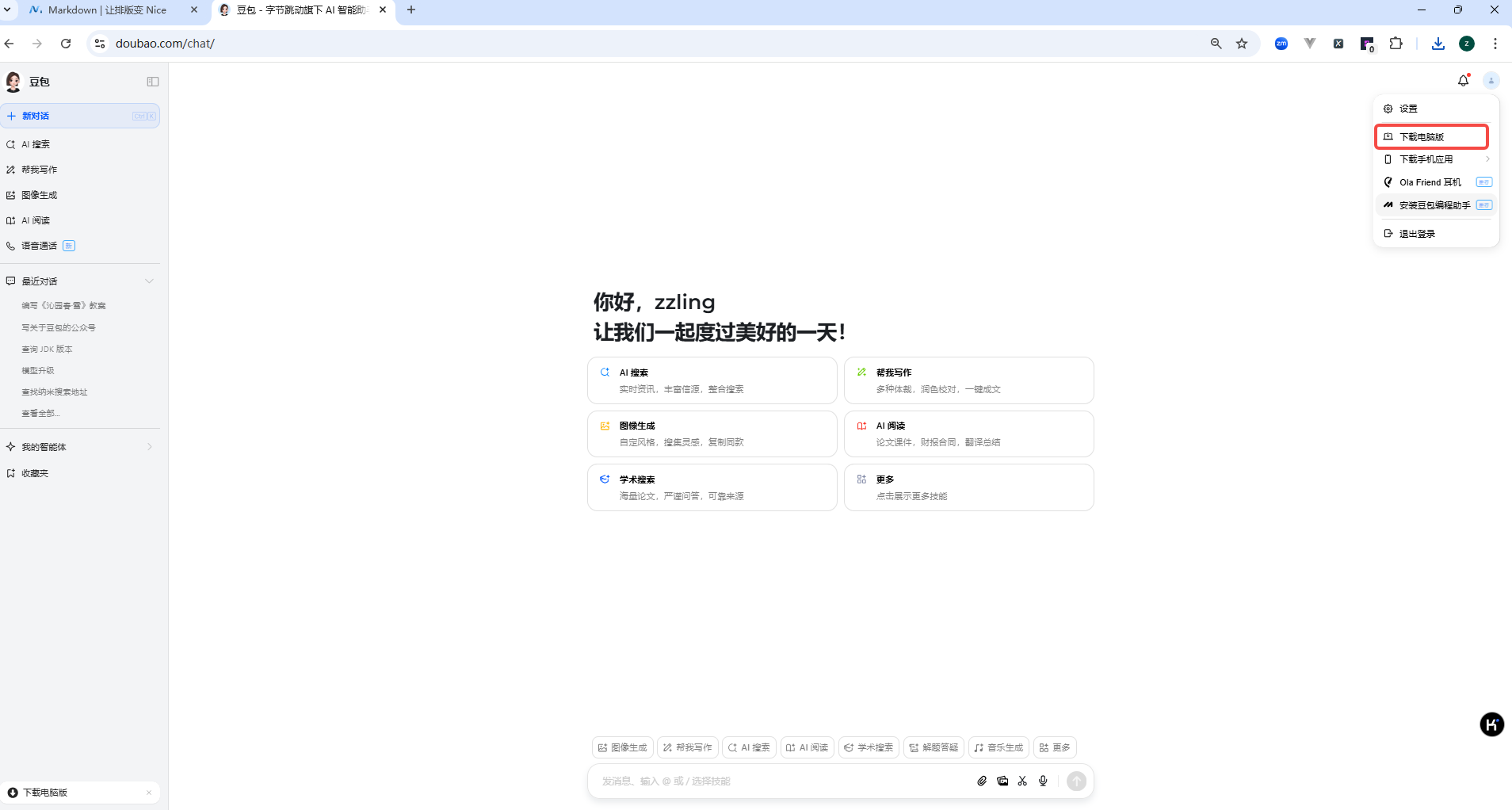Open the browser extensions puzzle icon
This screenshot has height=810, width=1512.
pyautogui.click(x=1396, y=44)
